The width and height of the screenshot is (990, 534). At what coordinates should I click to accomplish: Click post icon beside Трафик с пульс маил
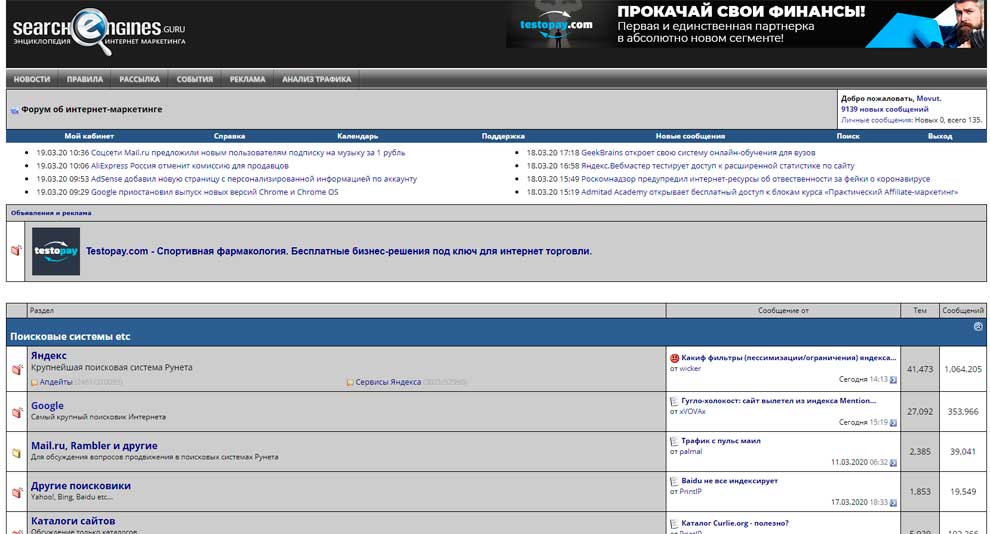[x=674, y=441]
